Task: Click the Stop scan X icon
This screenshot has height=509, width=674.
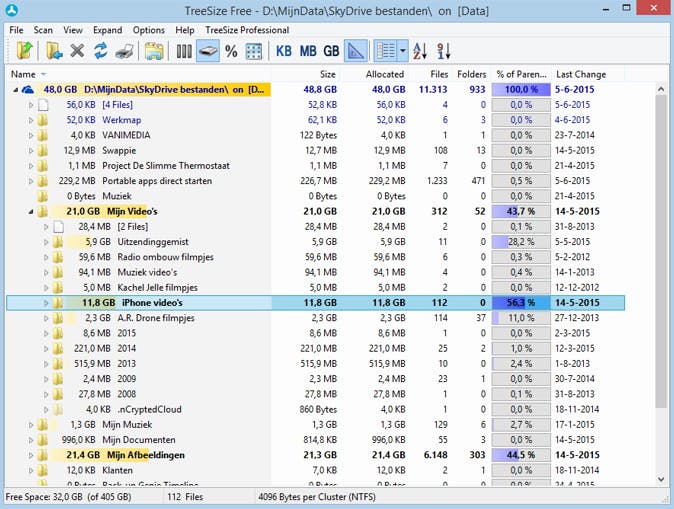Action: (77, 50)
